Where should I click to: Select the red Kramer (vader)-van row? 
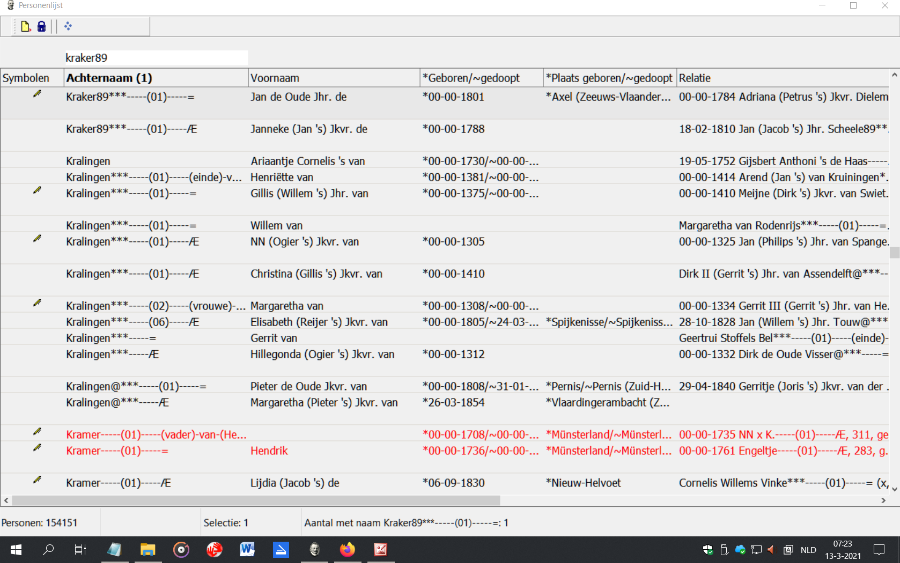click(155, 435)
